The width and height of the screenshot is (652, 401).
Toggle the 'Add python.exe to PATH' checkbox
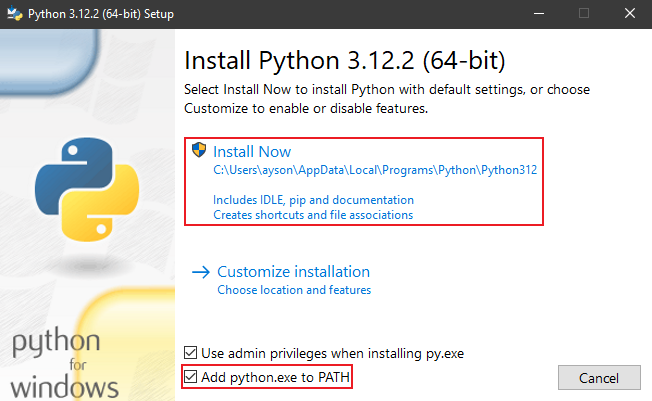[191, 377]
